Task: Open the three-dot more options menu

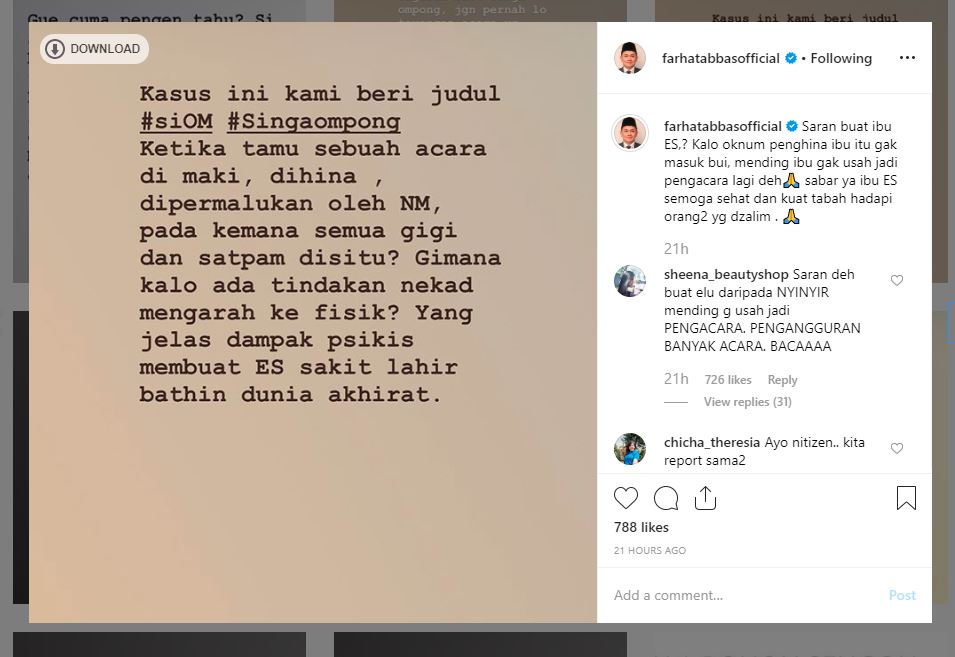Action: click(x=907, y=58)
